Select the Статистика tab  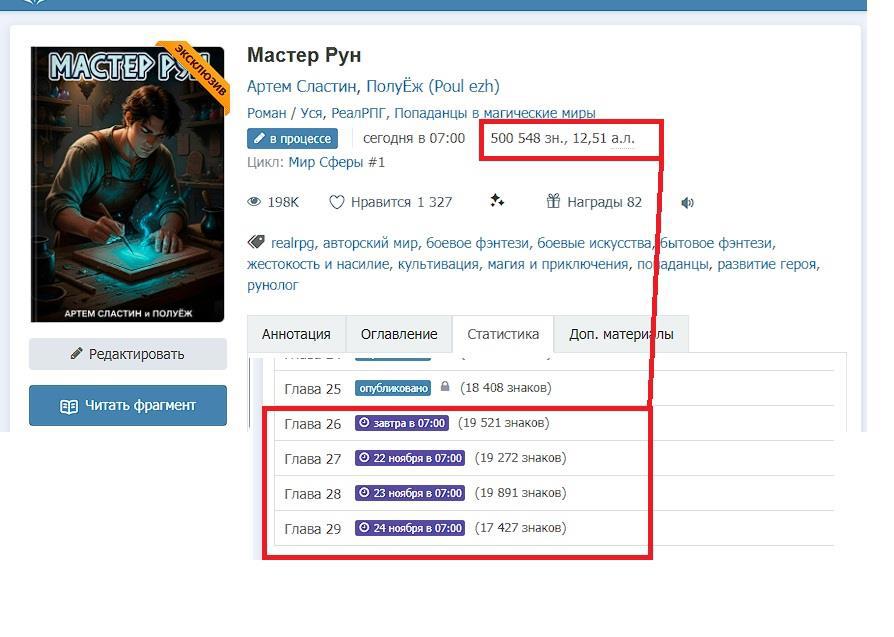click(503, 334)
